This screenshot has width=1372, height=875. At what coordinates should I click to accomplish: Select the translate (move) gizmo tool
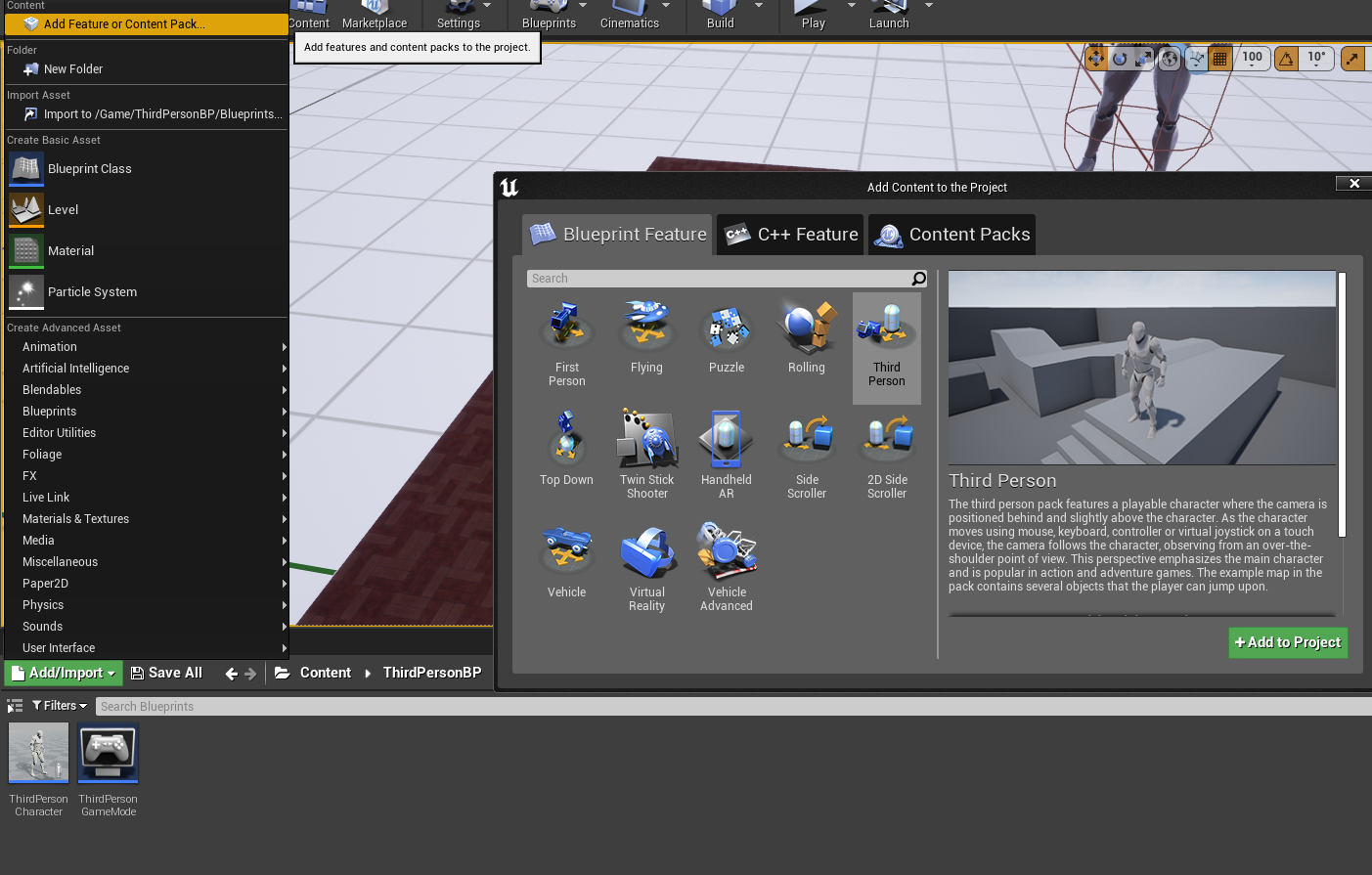pyautogui.click(x=1095, y=59)
